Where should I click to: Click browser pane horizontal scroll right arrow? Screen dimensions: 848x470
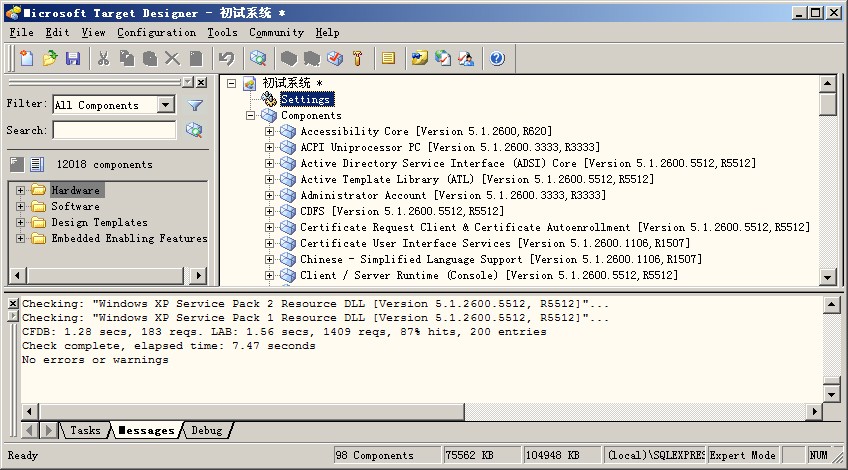pyautogui.click(x=198, y=275)
